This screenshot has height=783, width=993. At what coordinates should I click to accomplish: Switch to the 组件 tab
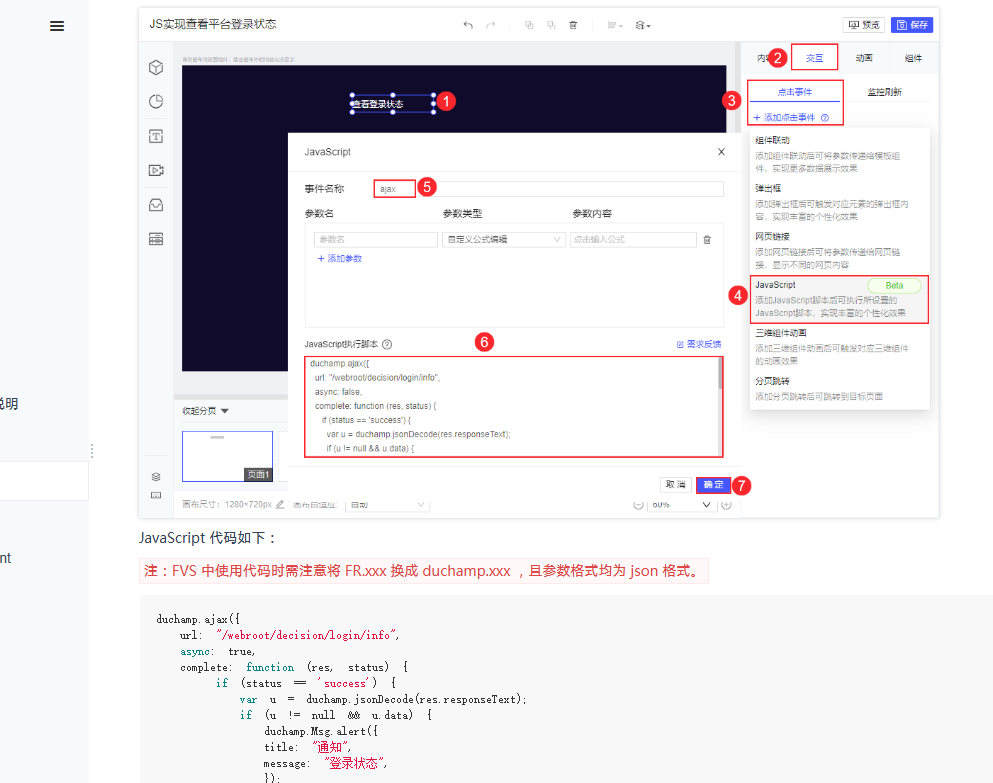(913, 58)
